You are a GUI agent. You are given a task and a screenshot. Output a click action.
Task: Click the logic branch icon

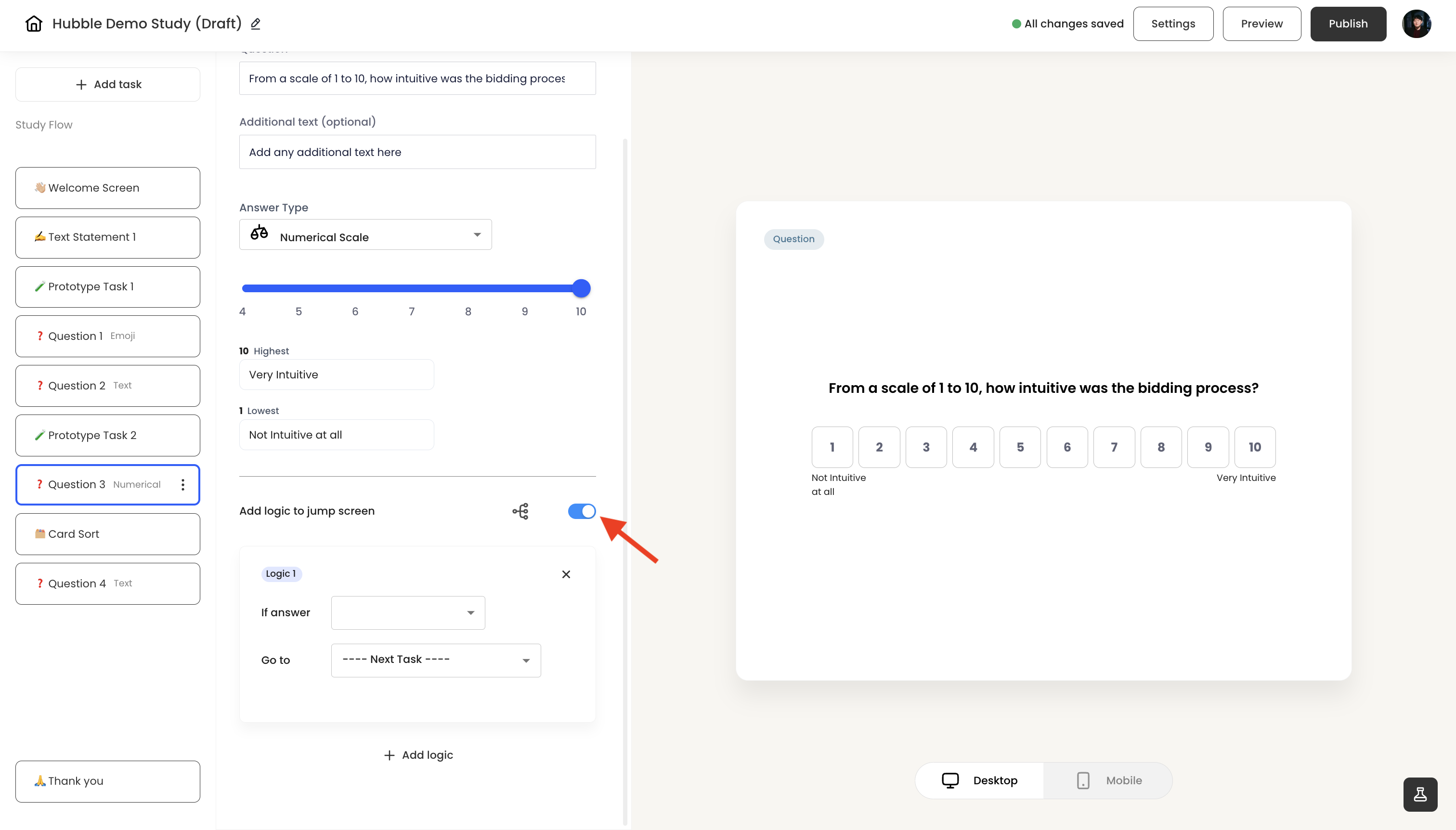pyautogui.click(x=520, y=511)
